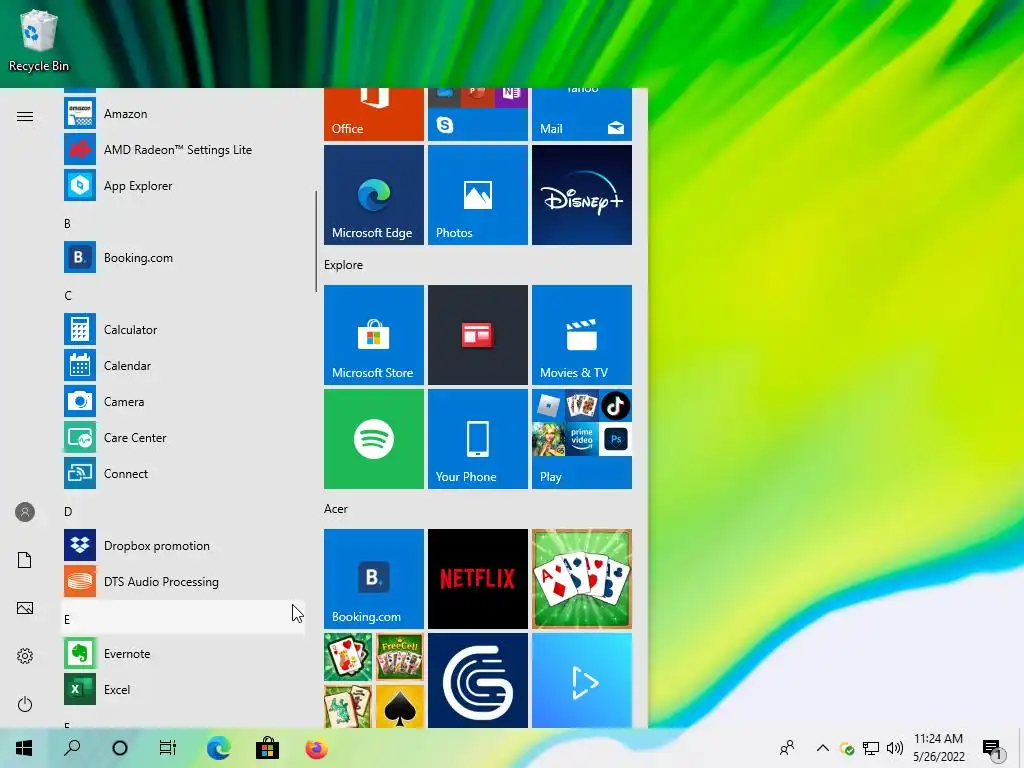Image resolution: width=1024 pixels, height=768 pixels.
Task: Open Booking.com in the app list
Action: 183,257
